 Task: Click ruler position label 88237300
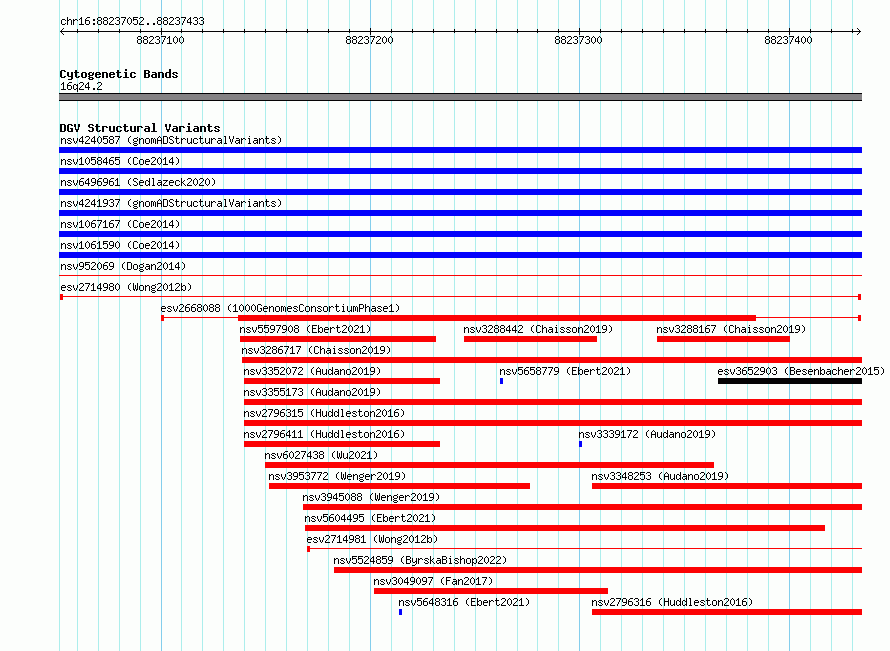[x=578, y=40]
